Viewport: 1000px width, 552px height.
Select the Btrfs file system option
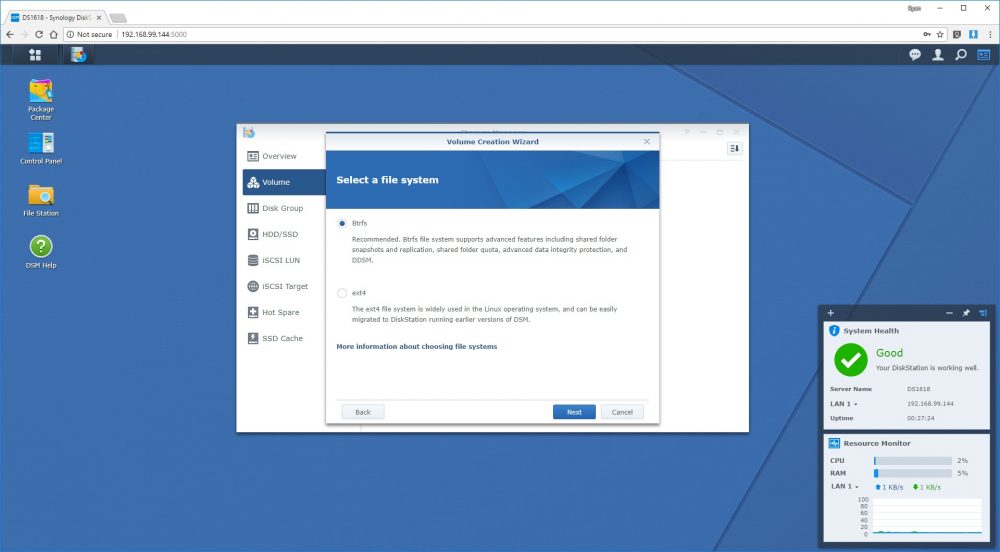tap(342, 223)
